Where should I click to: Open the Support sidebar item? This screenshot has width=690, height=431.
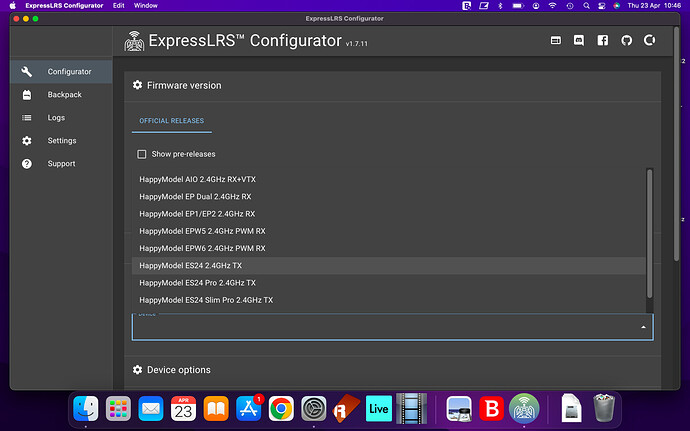[61, 164]
